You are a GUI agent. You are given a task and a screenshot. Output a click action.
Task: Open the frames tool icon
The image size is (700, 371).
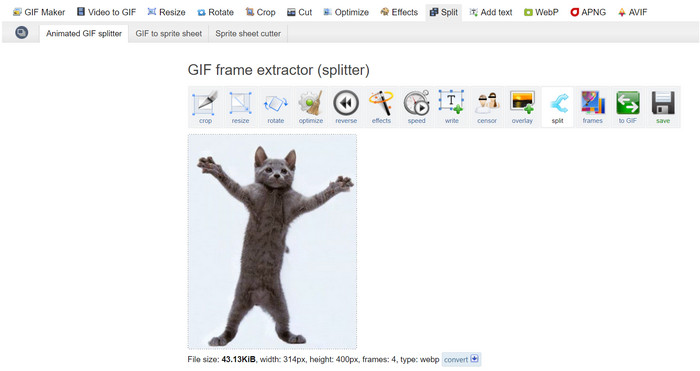coord(592,107)
